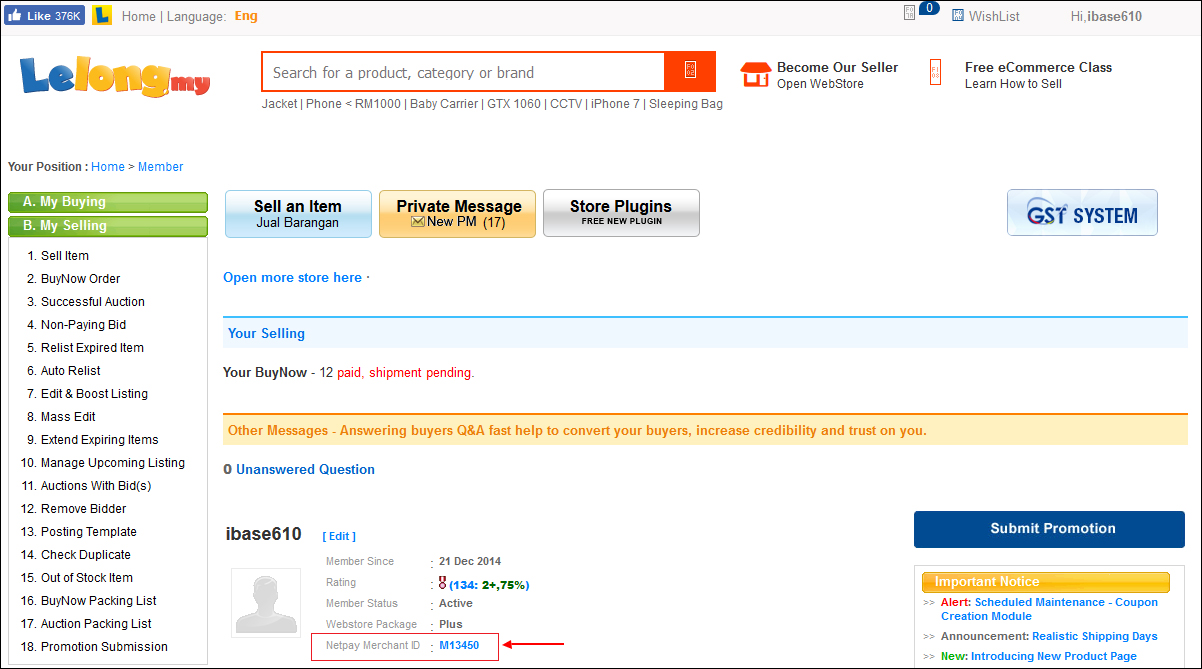Click Baby Carrier suggested search

(x=444, y=104)
